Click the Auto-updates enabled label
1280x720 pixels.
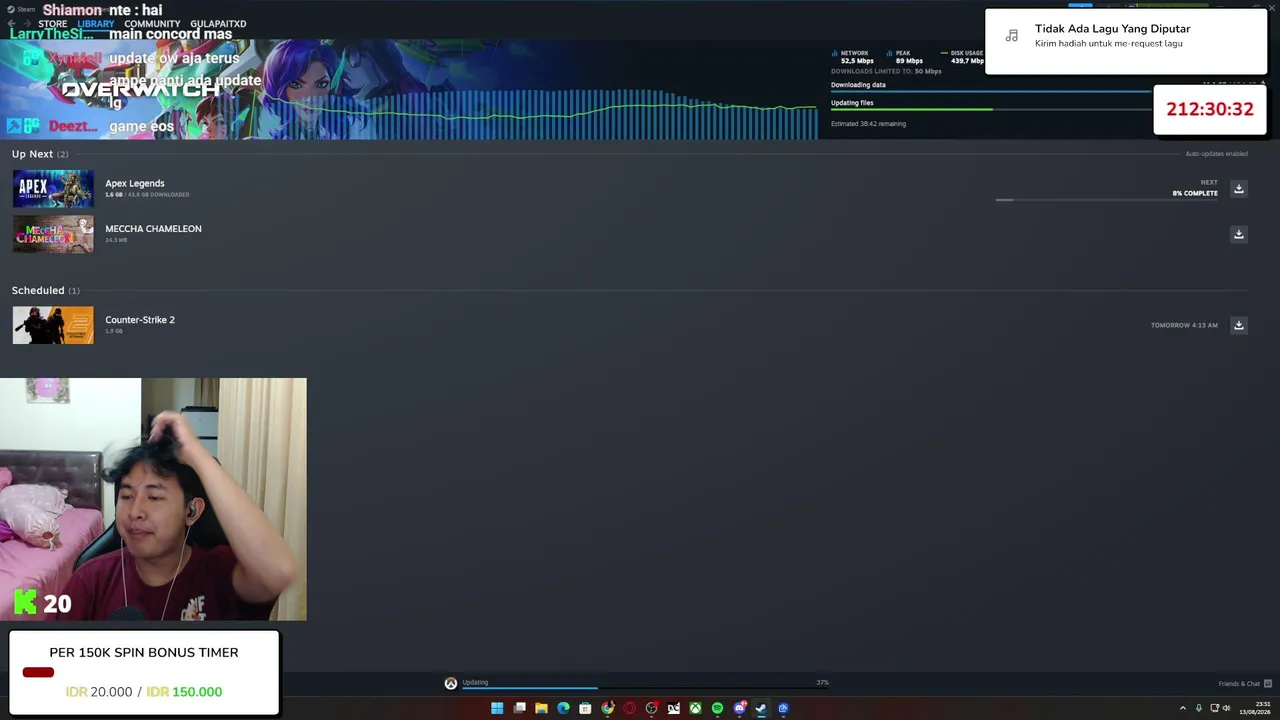(x=1216, y=154)
